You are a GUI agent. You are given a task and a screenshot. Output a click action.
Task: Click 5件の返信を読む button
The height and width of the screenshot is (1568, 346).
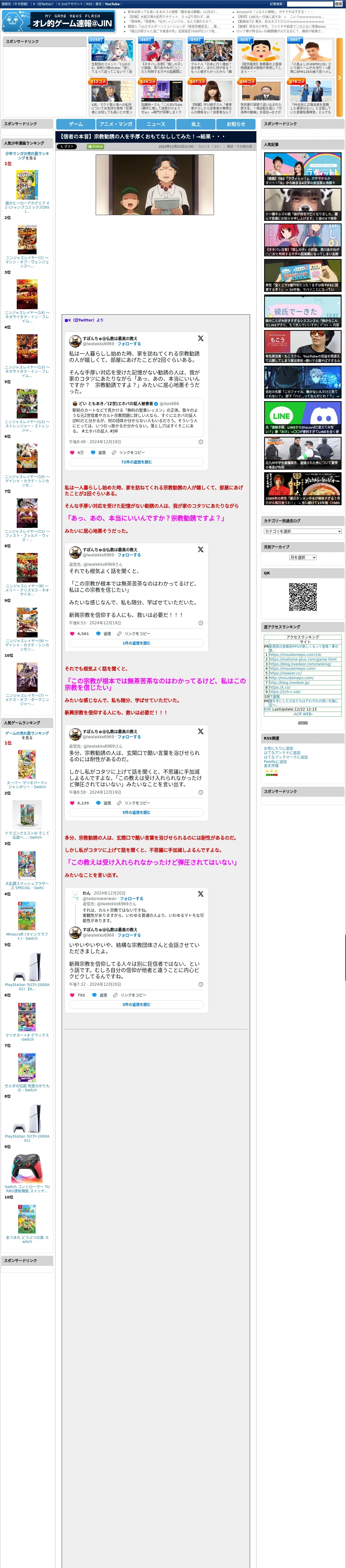click(x=137, y=812)
